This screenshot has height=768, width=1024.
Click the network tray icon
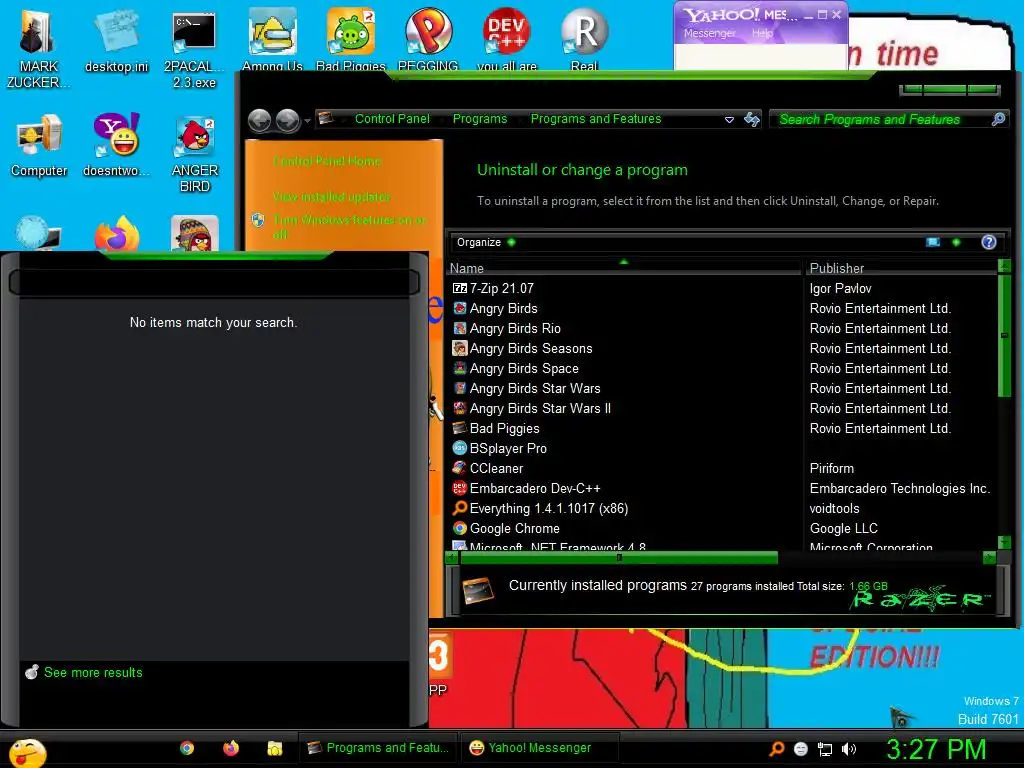pos(825,749)
